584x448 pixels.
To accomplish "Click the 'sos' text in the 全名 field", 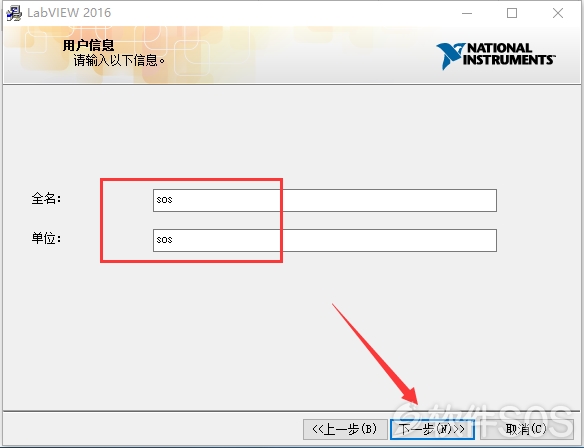I will [164, 200].
